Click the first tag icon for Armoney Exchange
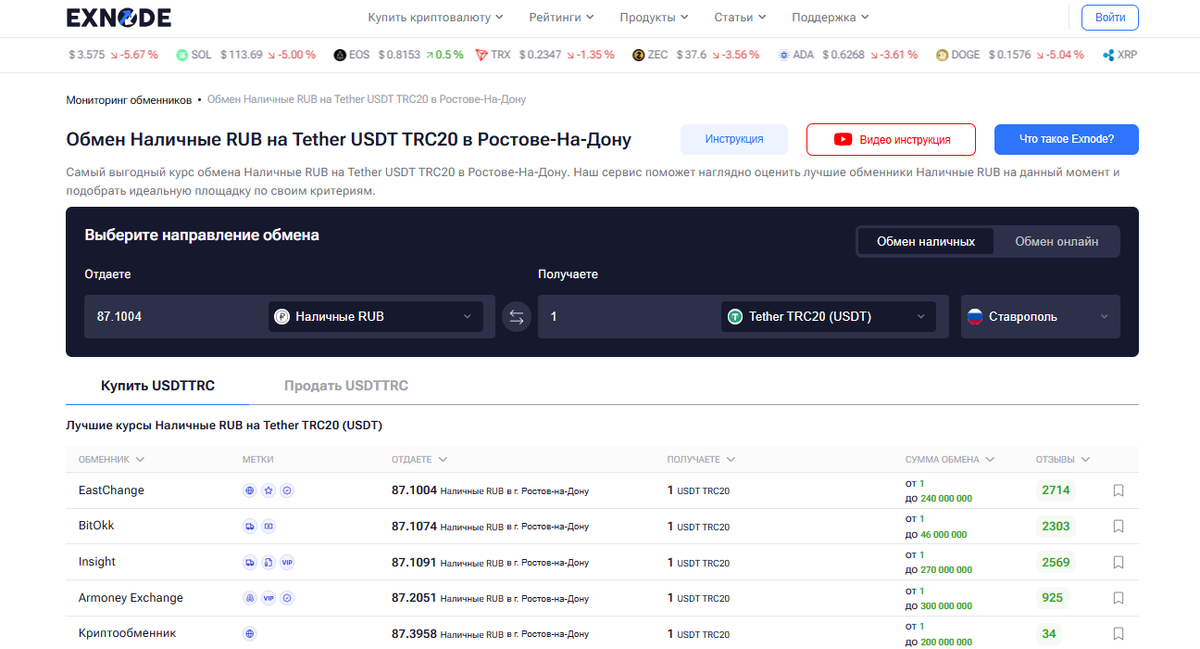This screenshot has height=649, width=1200. pyautogui.click(x=250, y=598)
